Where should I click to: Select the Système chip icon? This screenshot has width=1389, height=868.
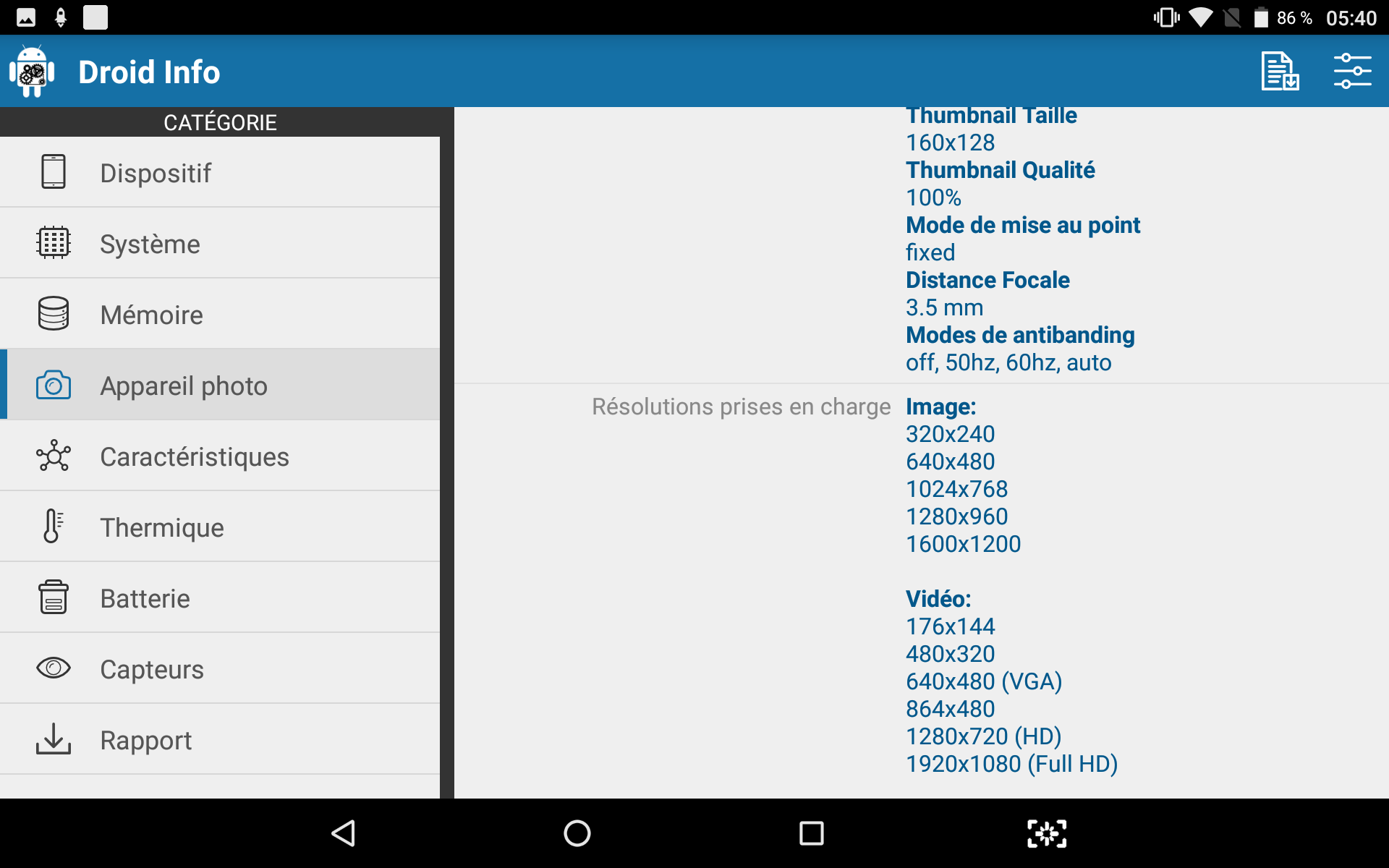coord(54,243)
